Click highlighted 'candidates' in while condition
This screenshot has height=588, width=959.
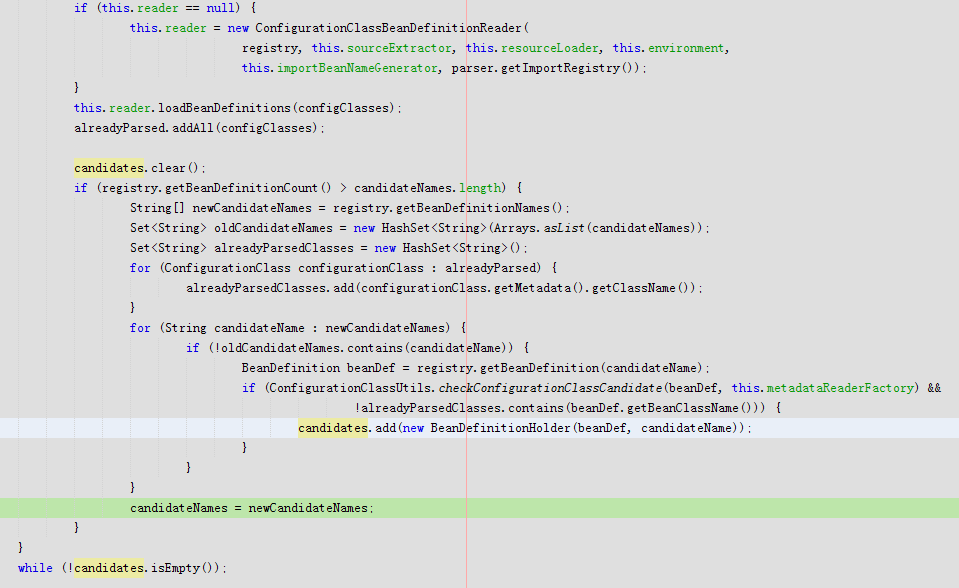[x=109, y=568]
